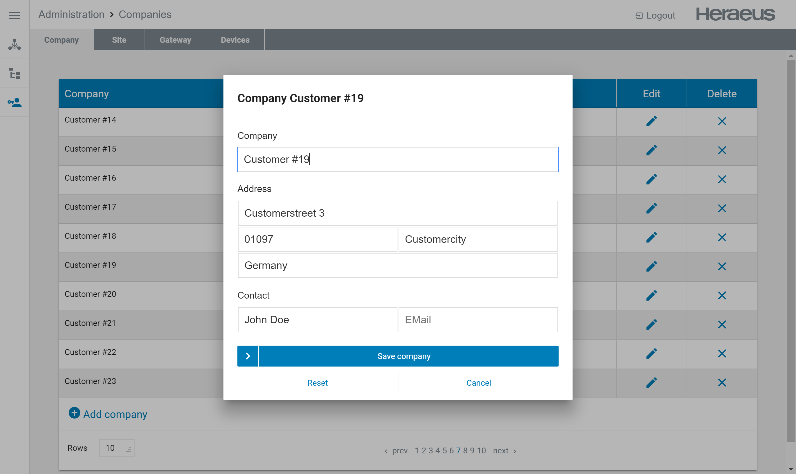Click the network topology icon in the sidebar
The height and width of the screenshot is (474, 796).
click(14, 45)
